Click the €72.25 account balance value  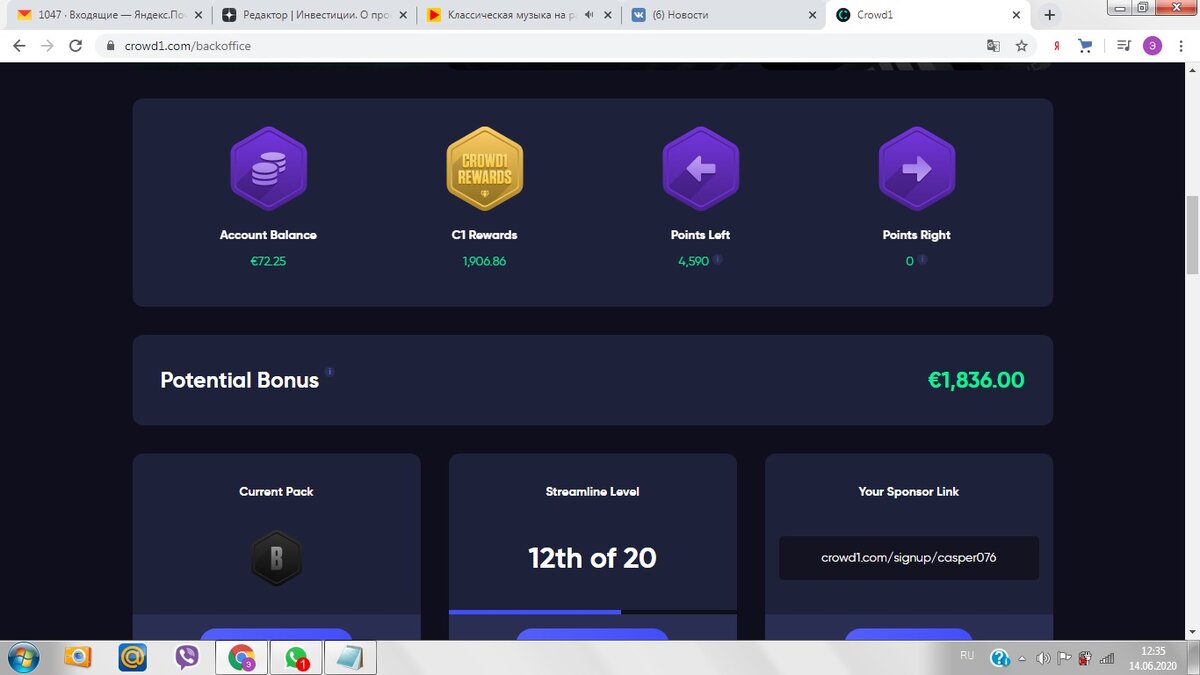tap(267, 261)
